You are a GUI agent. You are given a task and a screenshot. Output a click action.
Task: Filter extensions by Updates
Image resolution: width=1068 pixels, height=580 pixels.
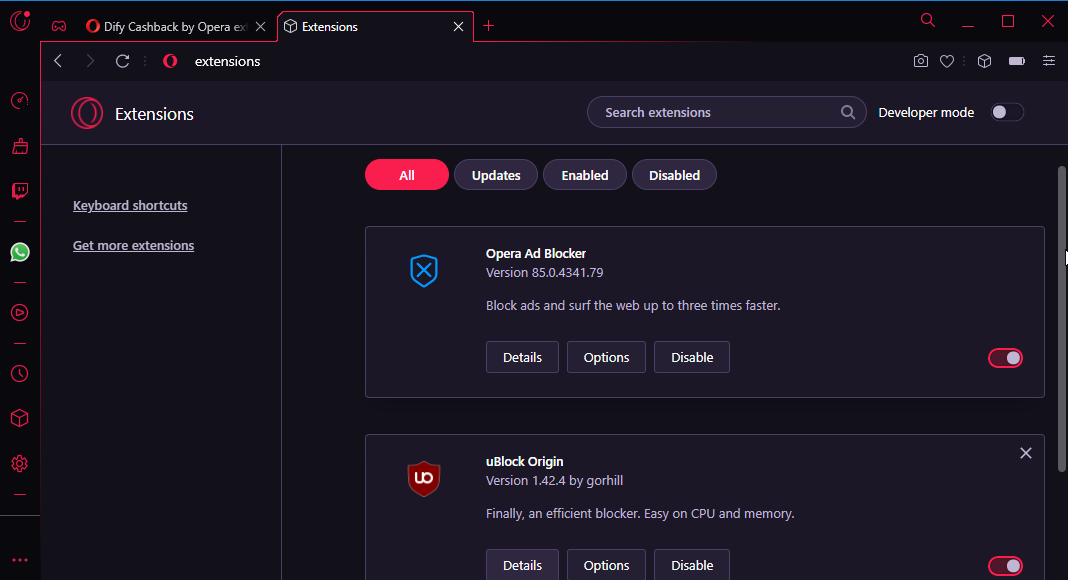tap(496, 175)
